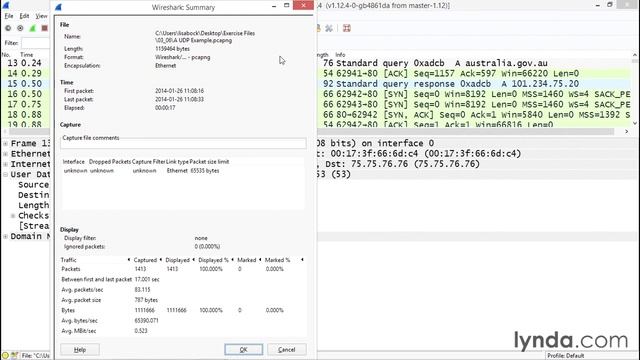Image resolution: width=640 pixels, height=360 pixels.
Task: Click the packet list scroll right arrow
Action: [x=627, y=131]
